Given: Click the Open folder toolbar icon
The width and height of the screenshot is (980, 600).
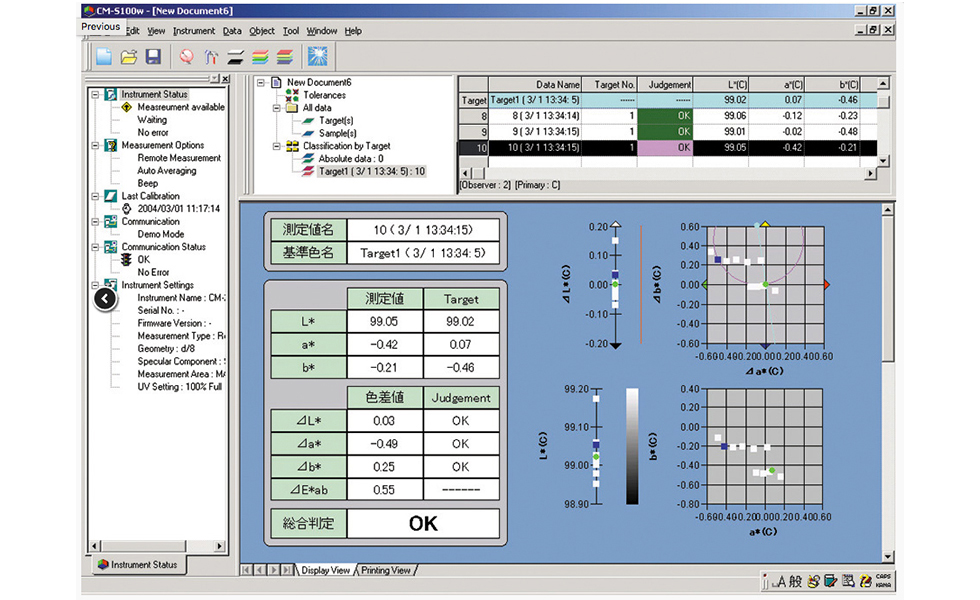Looking at the screenshot, I should point(129,57).
